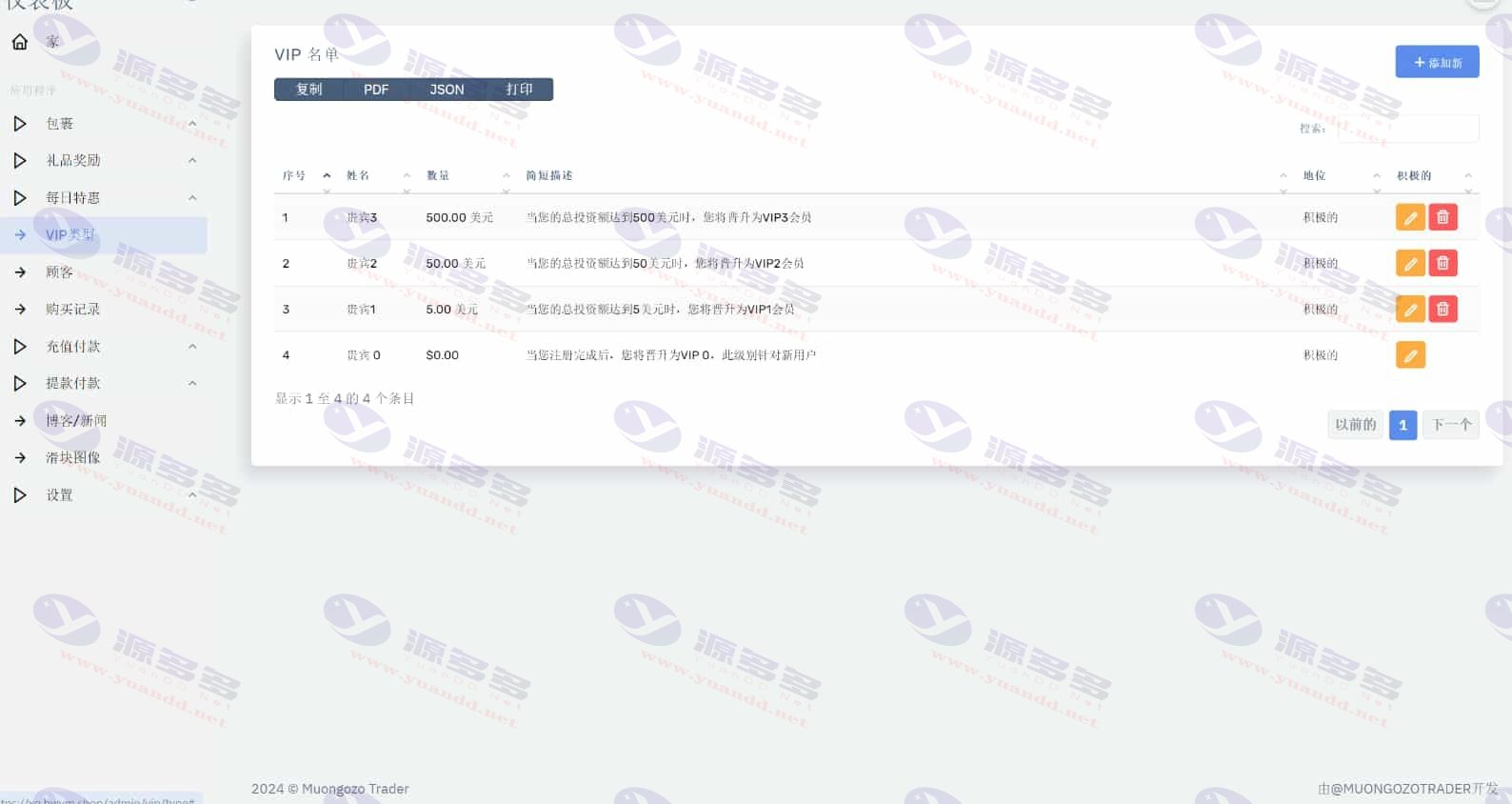Expand the 每日特惠 menu chevron
Screen dimensions: 1512x804
192,198
